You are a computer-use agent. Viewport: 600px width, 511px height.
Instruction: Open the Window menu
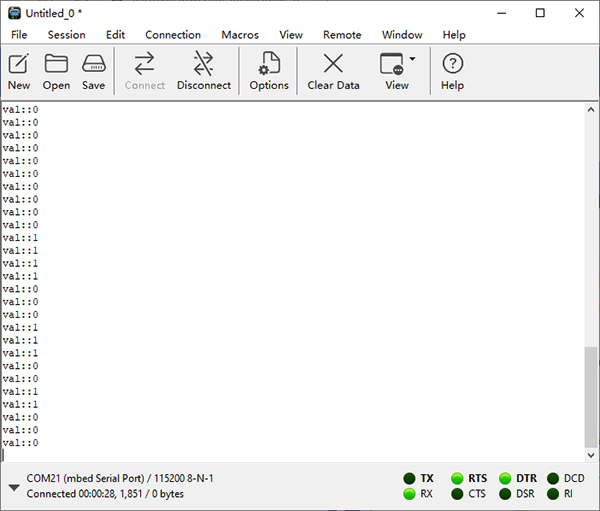click(402, 35)
